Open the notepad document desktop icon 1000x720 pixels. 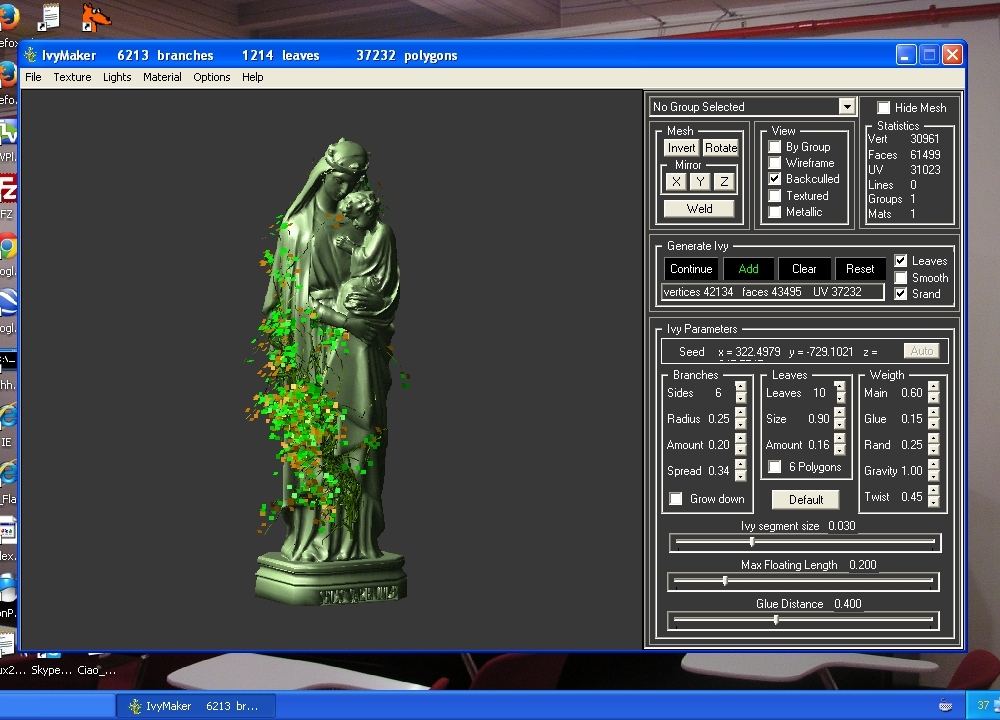(x=48, y=17)
